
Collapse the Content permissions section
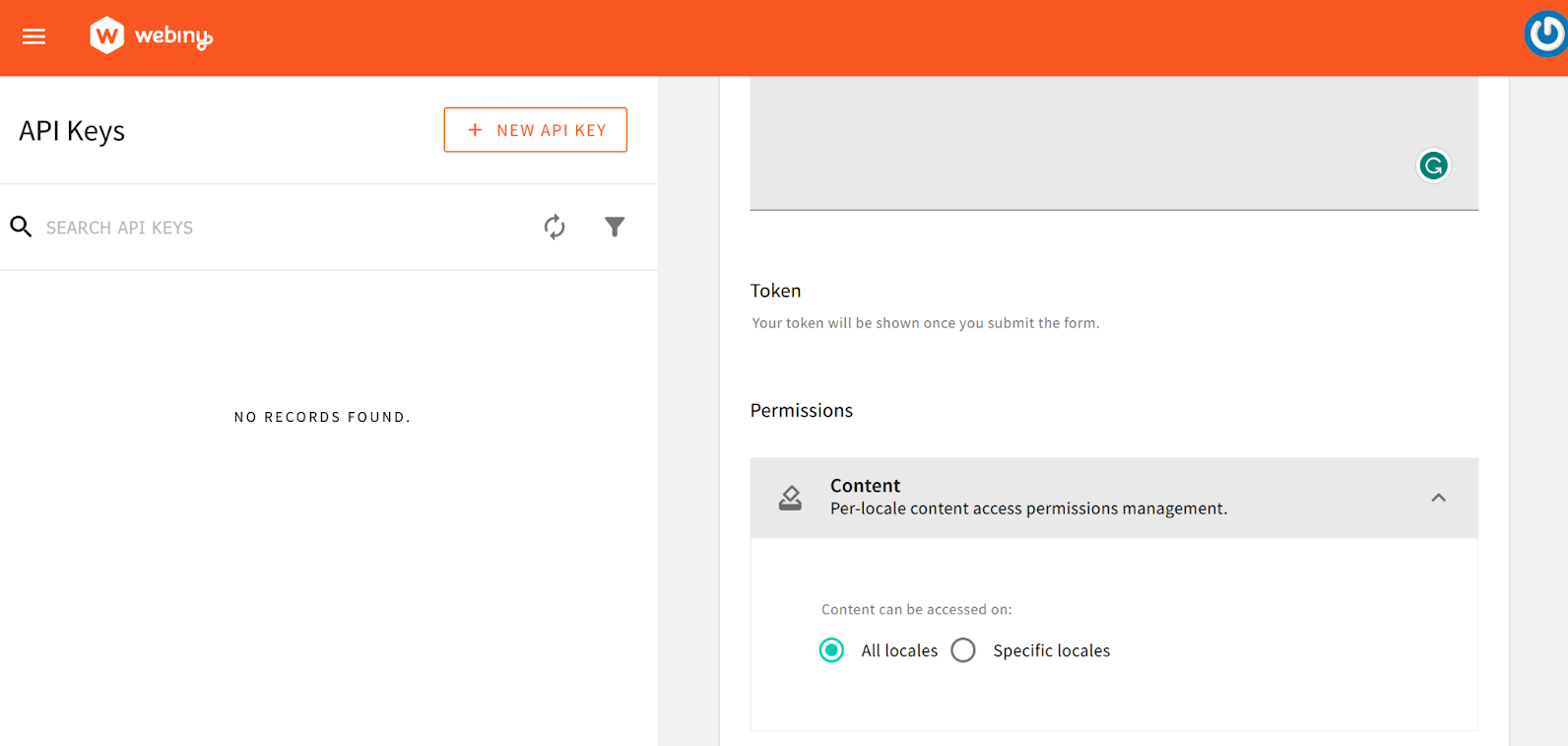[x=1439, y=498]
